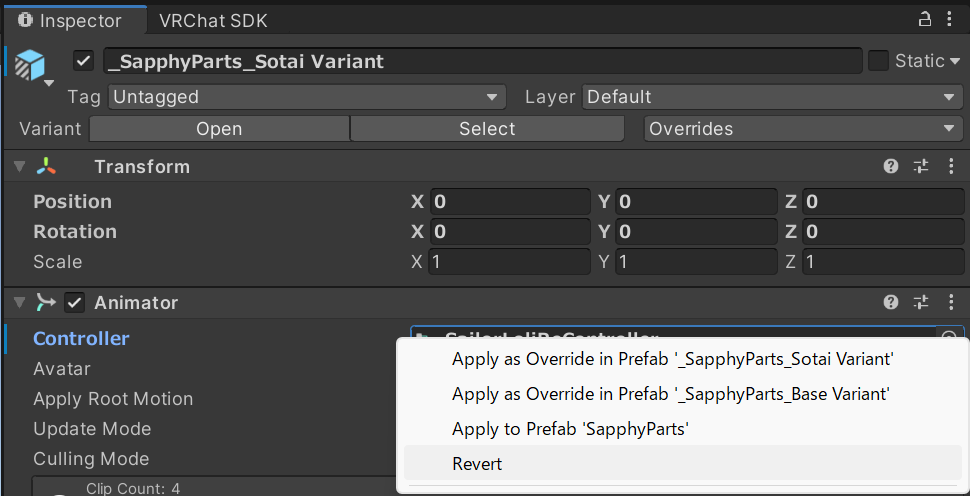Disable the Animator component checkbox
This screenshot has height=496, width=970.
74,302
